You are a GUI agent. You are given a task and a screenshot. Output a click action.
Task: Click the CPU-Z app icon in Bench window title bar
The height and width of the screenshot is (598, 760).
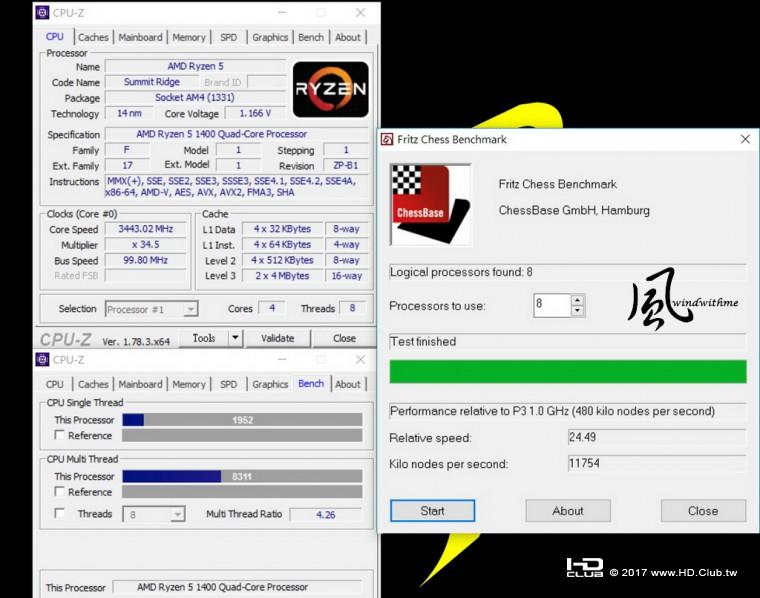(x=42, y=359)
